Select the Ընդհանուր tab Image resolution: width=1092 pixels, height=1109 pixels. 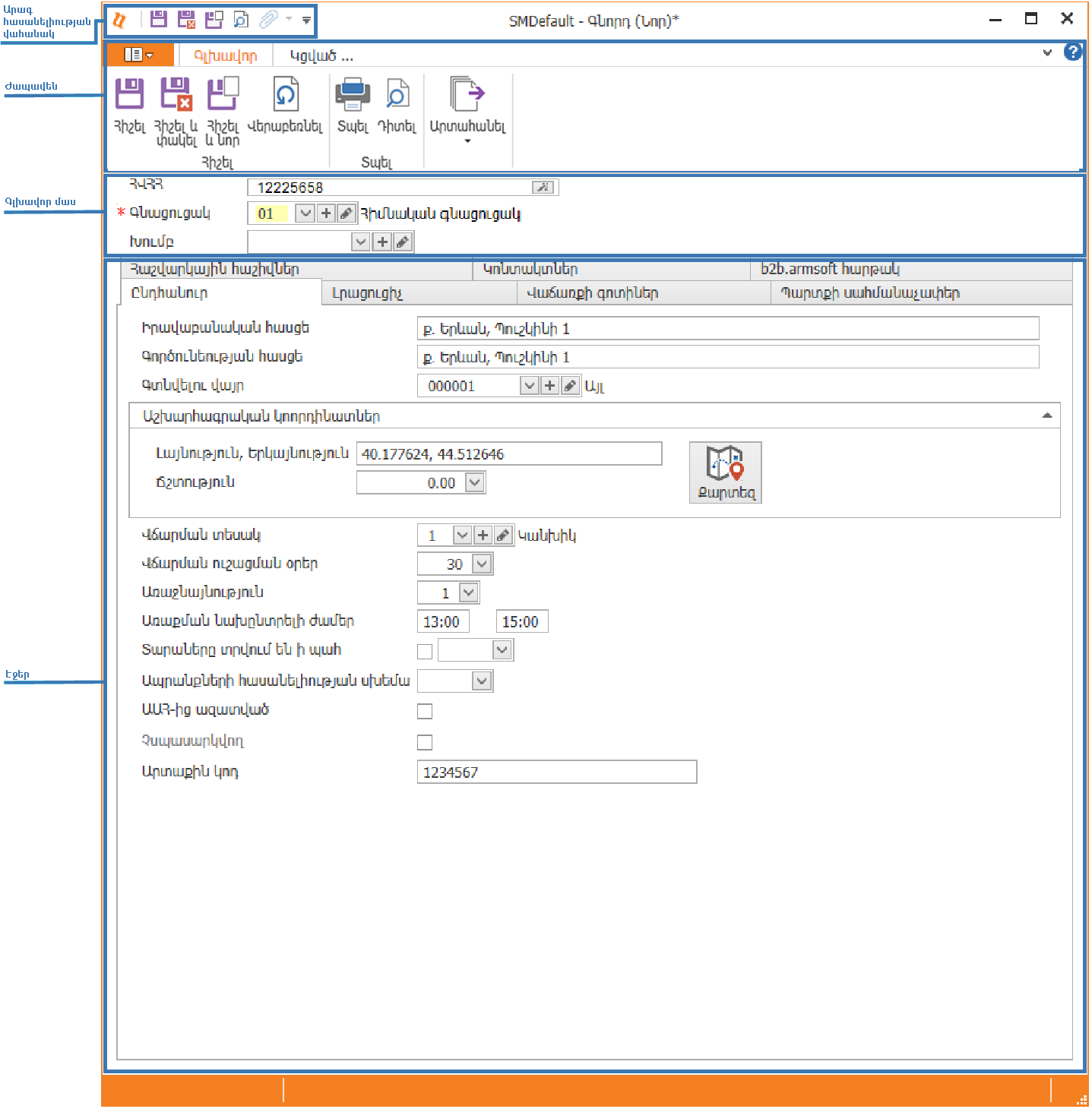(x=221, y=292)
